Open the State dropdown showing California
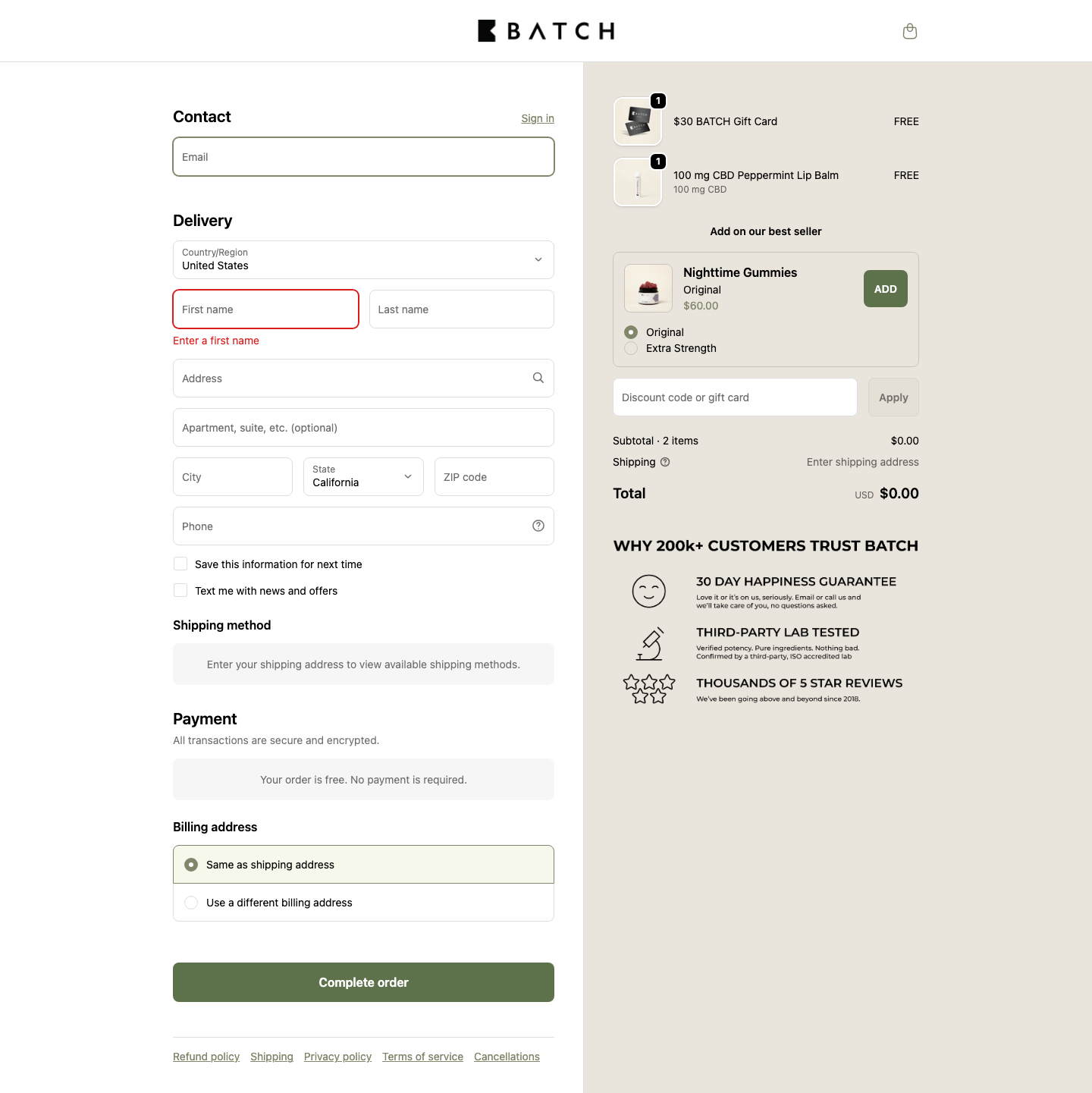Image resolution: width=1092 pixels, height=1093 pixels. 362,476
